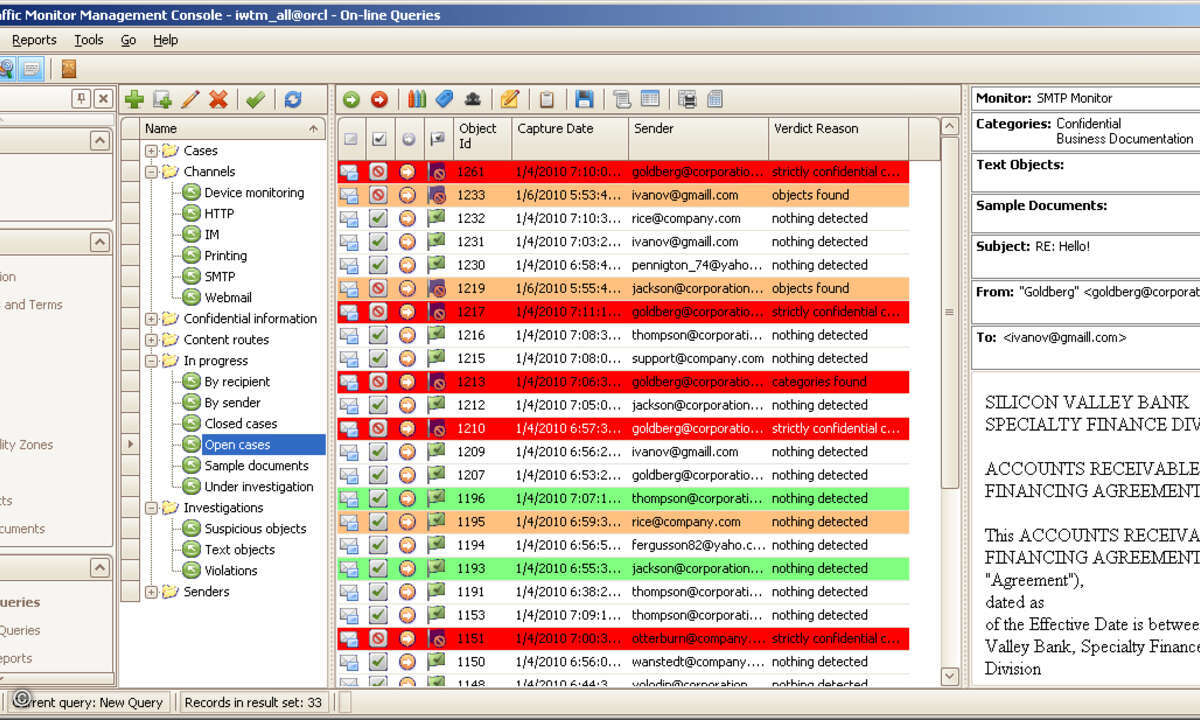
Task: Sort tree by Name column header
Action: coord(232,128)
